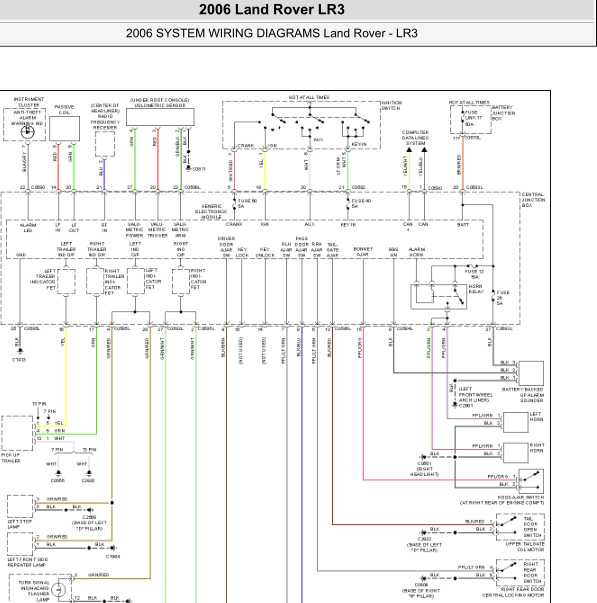The height and width of the screenshot is (603, 597).
Task: Click the 'RIGHT HORN' label
Action: (537, 448)
